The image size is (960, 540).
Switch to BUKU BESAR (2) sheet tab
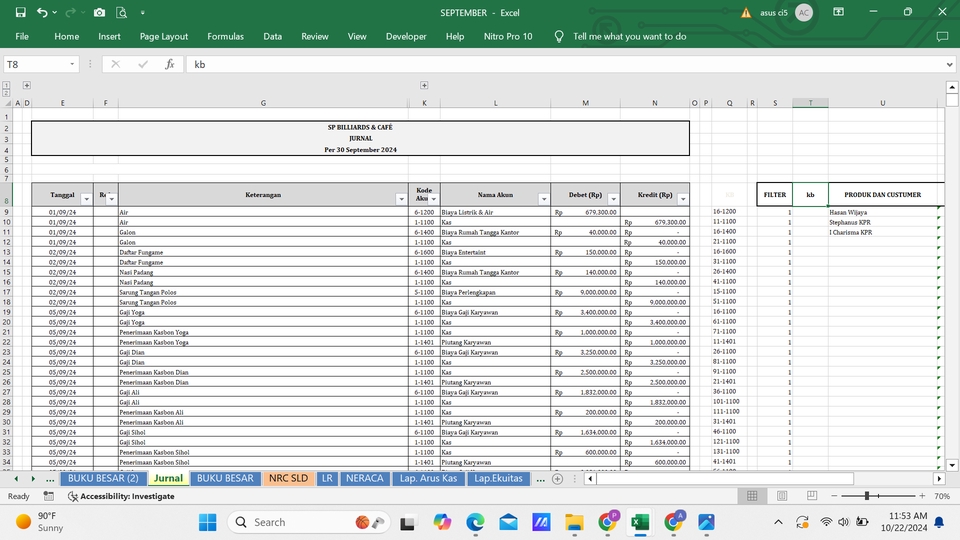click(x=103, y=478)
